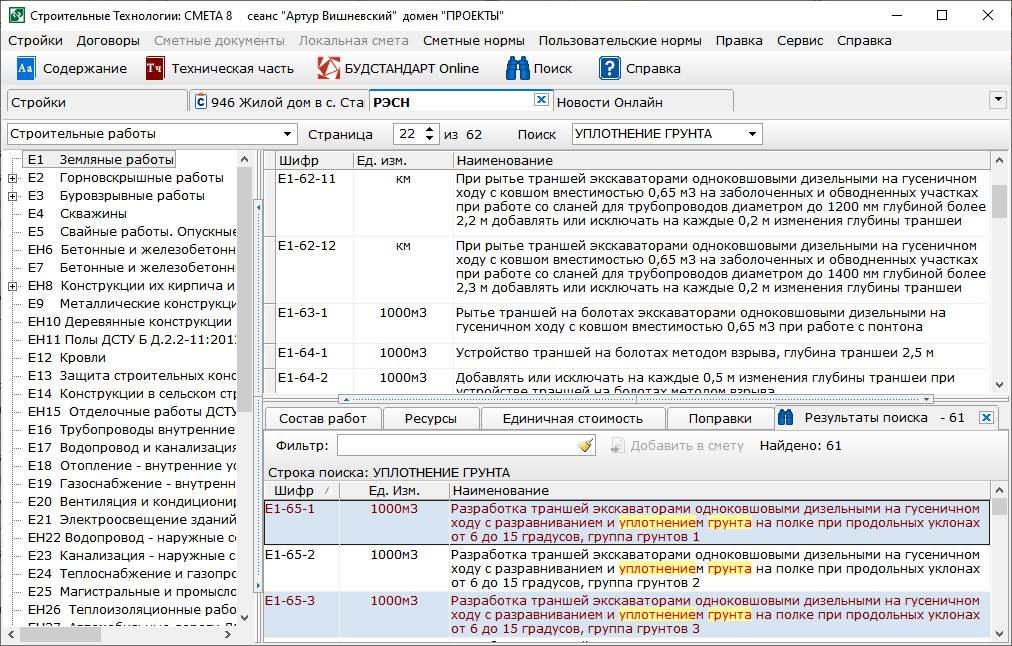Open the Справка toolbar button with question mark

640,68
